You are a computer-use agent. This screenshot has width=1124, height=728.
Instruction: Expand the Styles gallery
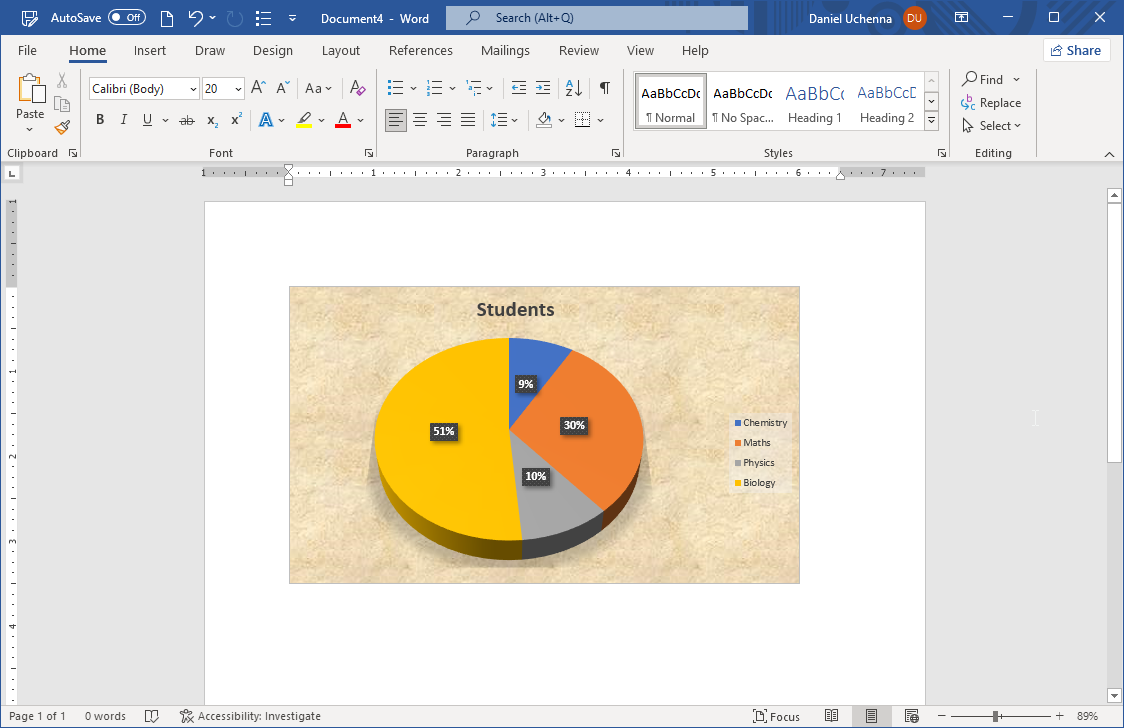click(x=930, y=119)
